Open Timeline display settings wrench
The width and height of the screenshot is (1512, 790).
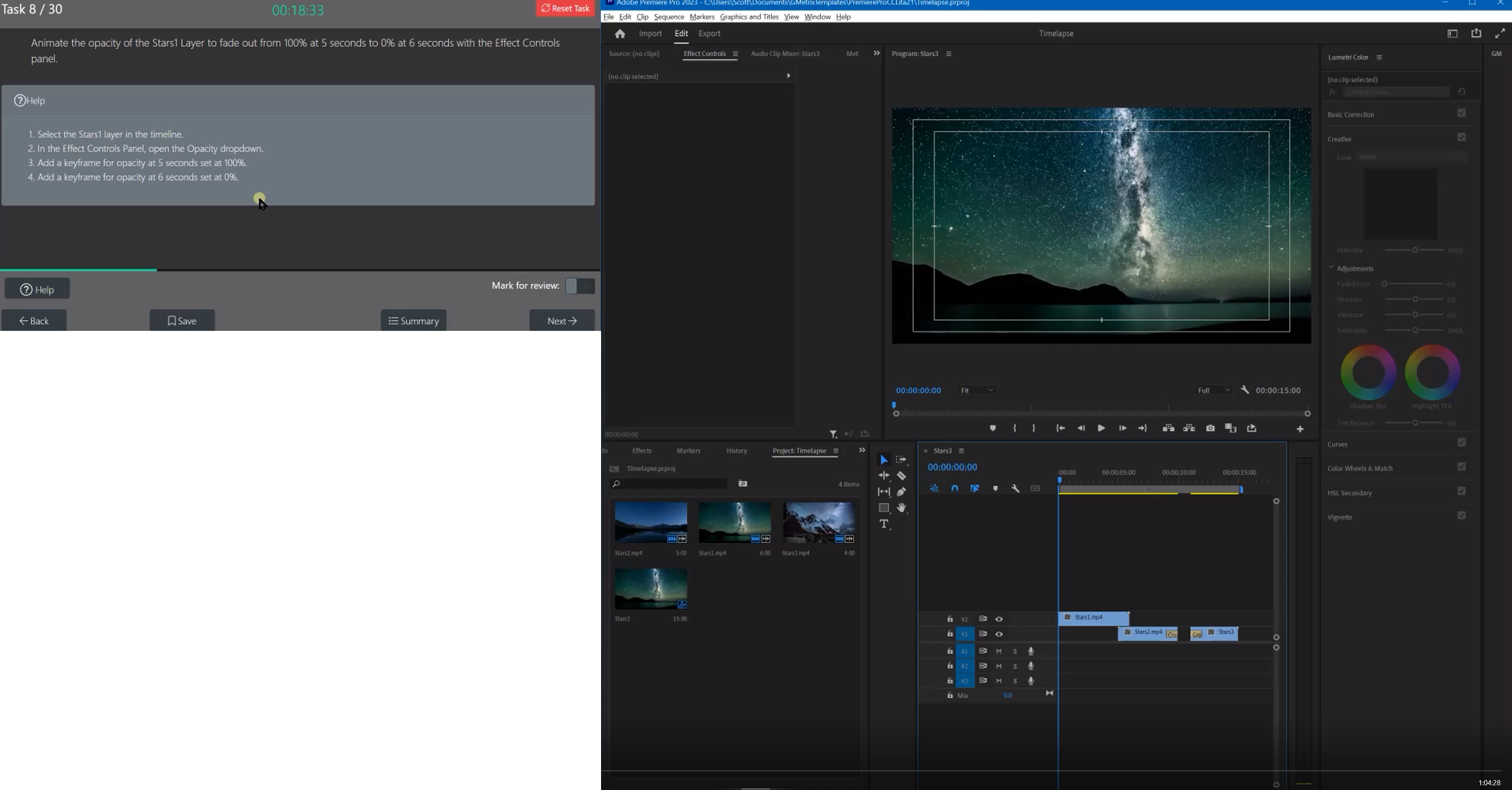(1015, 488)
